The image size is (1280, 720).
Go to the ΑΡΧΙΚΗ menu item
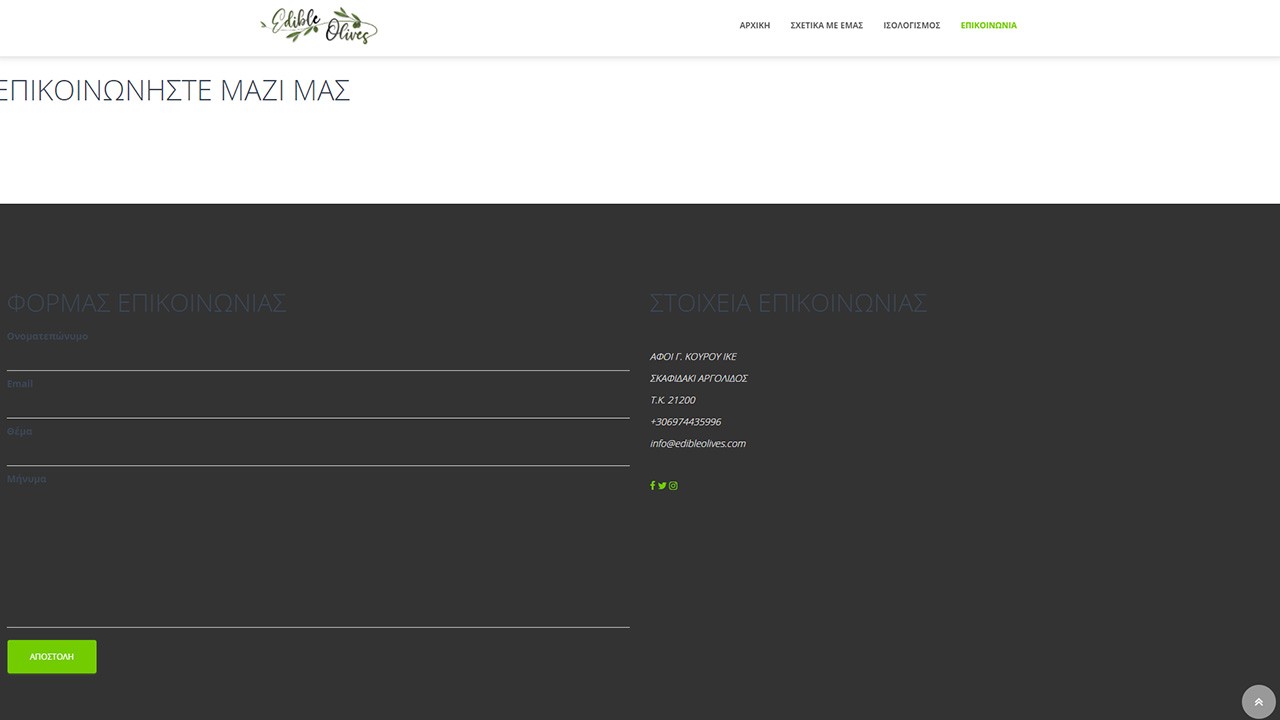point(754,26)
